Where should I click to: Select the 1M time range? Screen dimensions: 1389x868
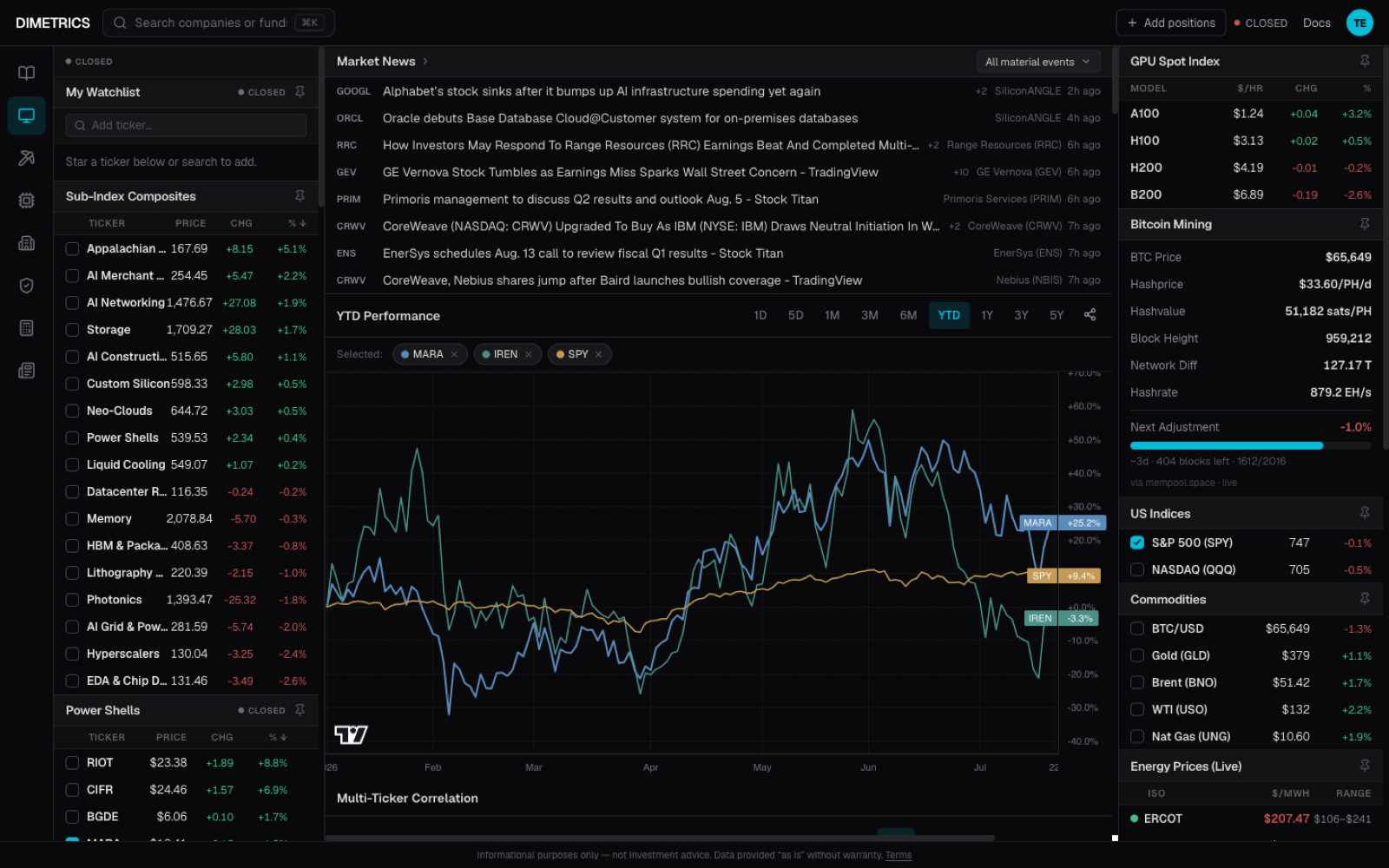(832, 315)
